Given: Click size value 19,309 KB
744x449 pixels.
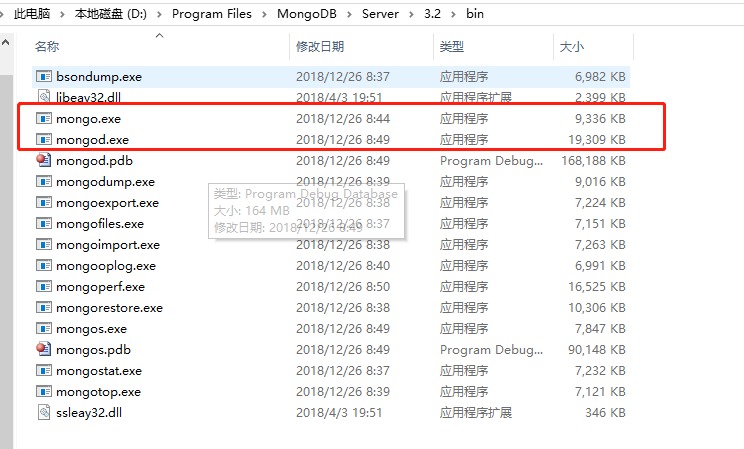Looking at the screenshot, I should [x=596, y=140].
